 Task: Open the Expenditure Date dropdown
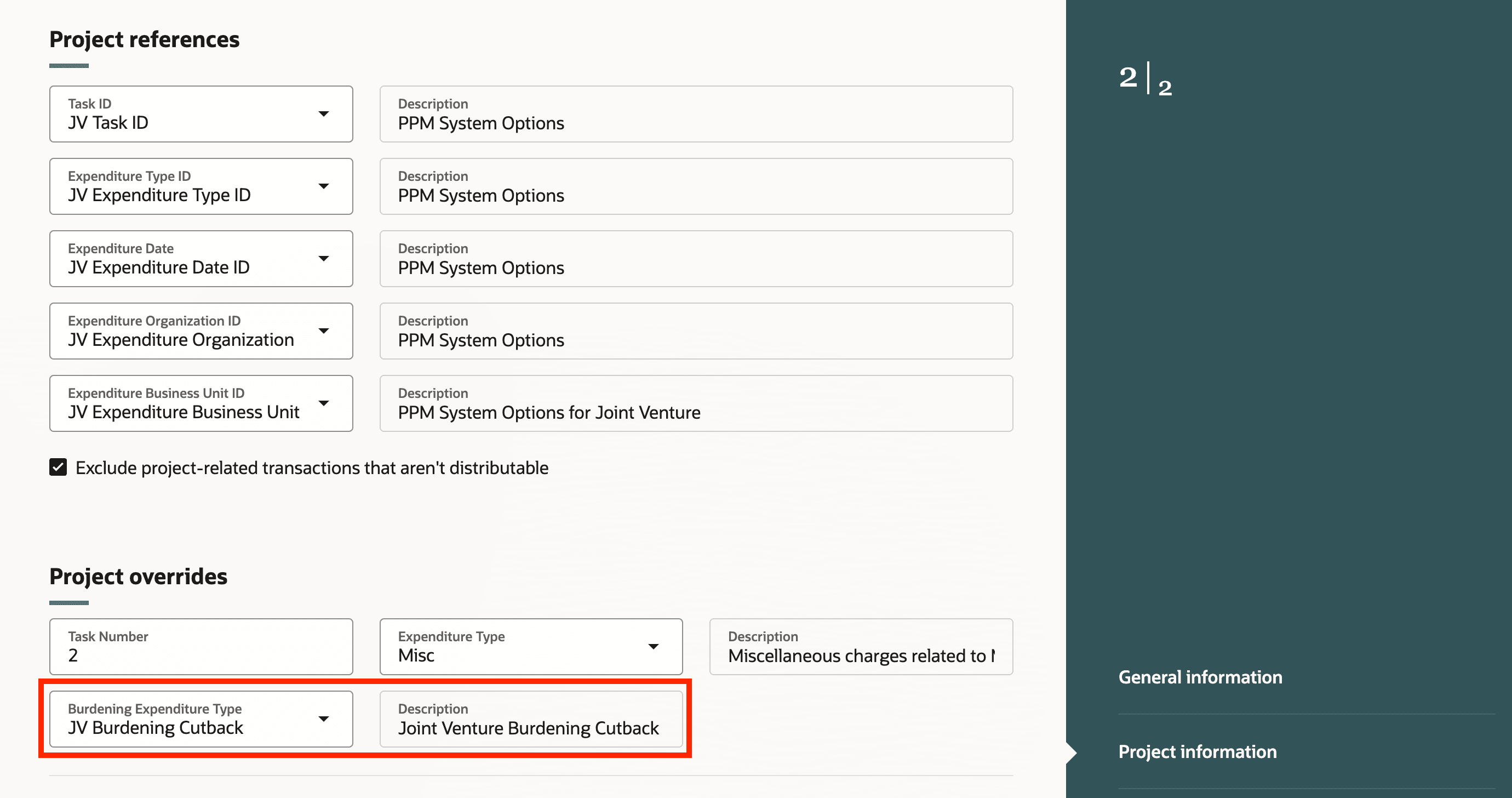coord(324,258)
